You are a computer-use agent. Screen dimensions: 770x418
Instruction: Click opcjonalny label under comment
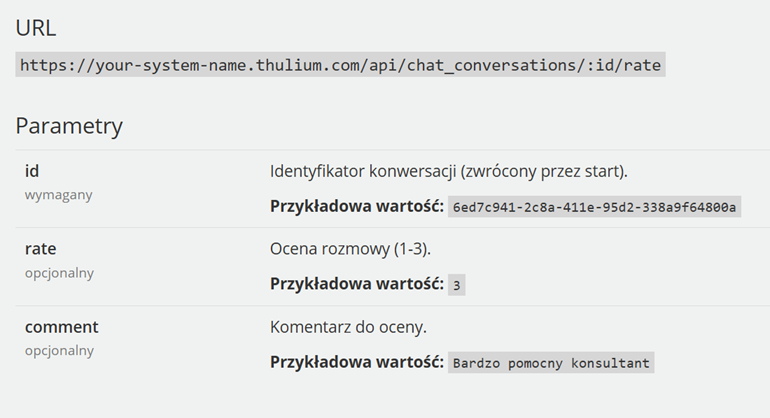click(x=59, y=351)
